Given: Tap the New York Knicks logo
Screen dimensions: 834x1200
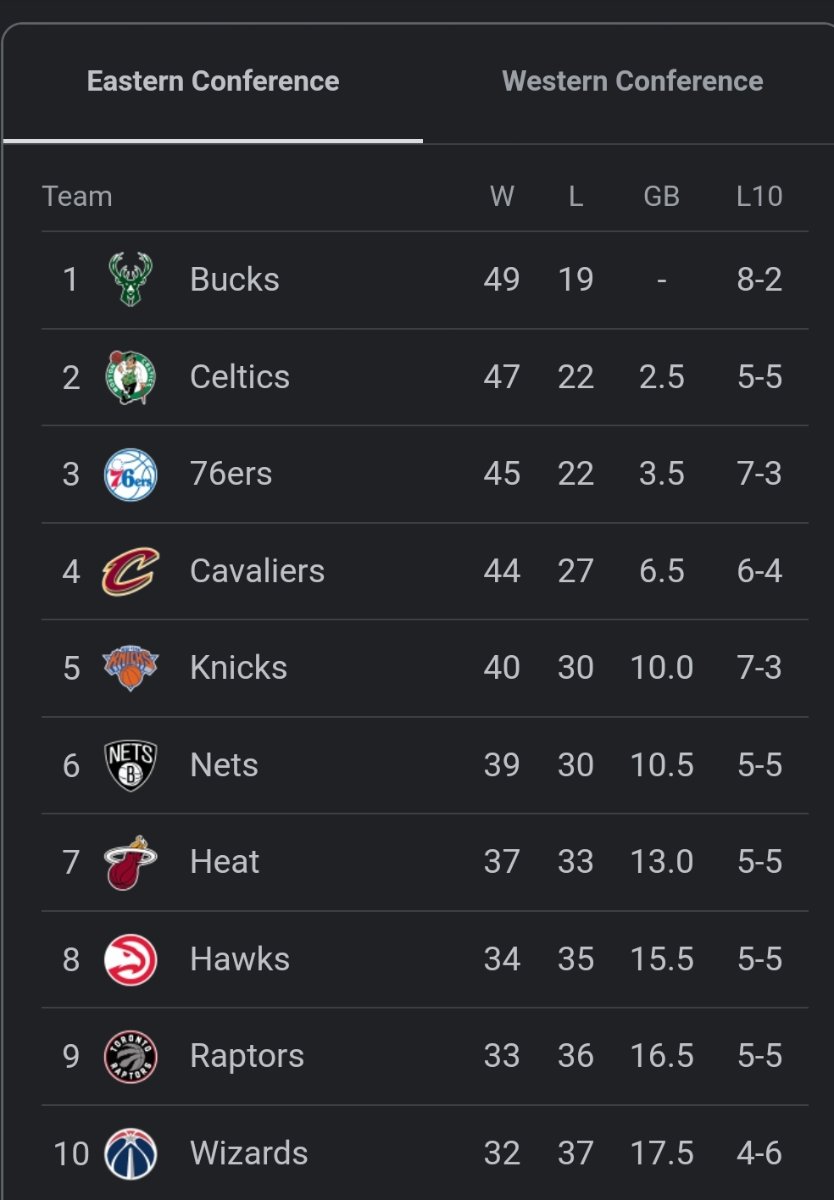Looking at the screenshot, I should 131,668.
